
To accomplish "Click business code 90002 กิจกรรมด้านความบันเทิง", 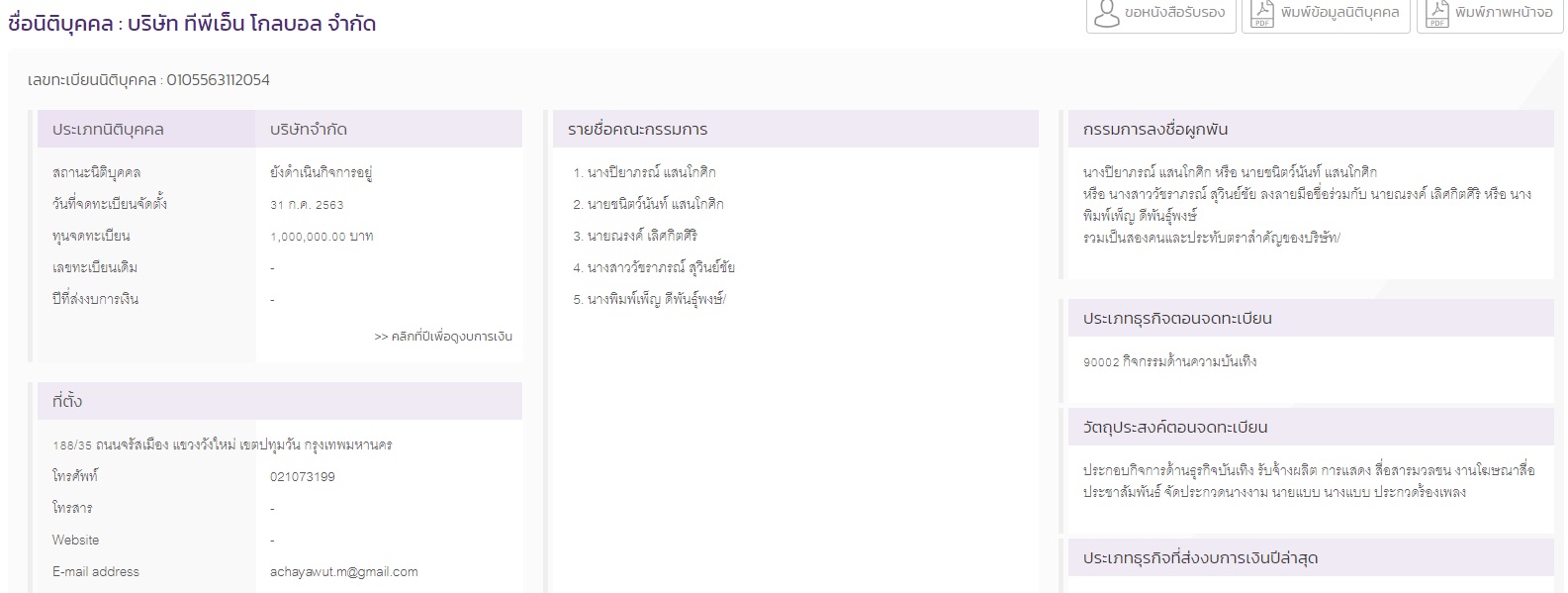I will 1169,361.
